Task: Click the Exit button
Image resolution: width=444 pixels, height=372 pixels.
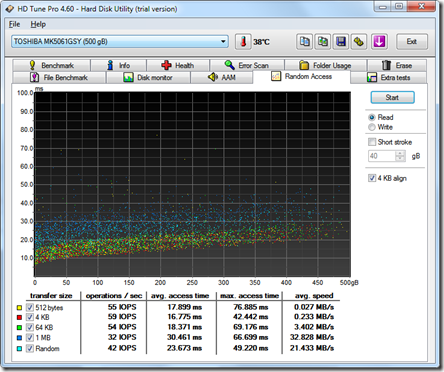Action: [x=412, y=42]
